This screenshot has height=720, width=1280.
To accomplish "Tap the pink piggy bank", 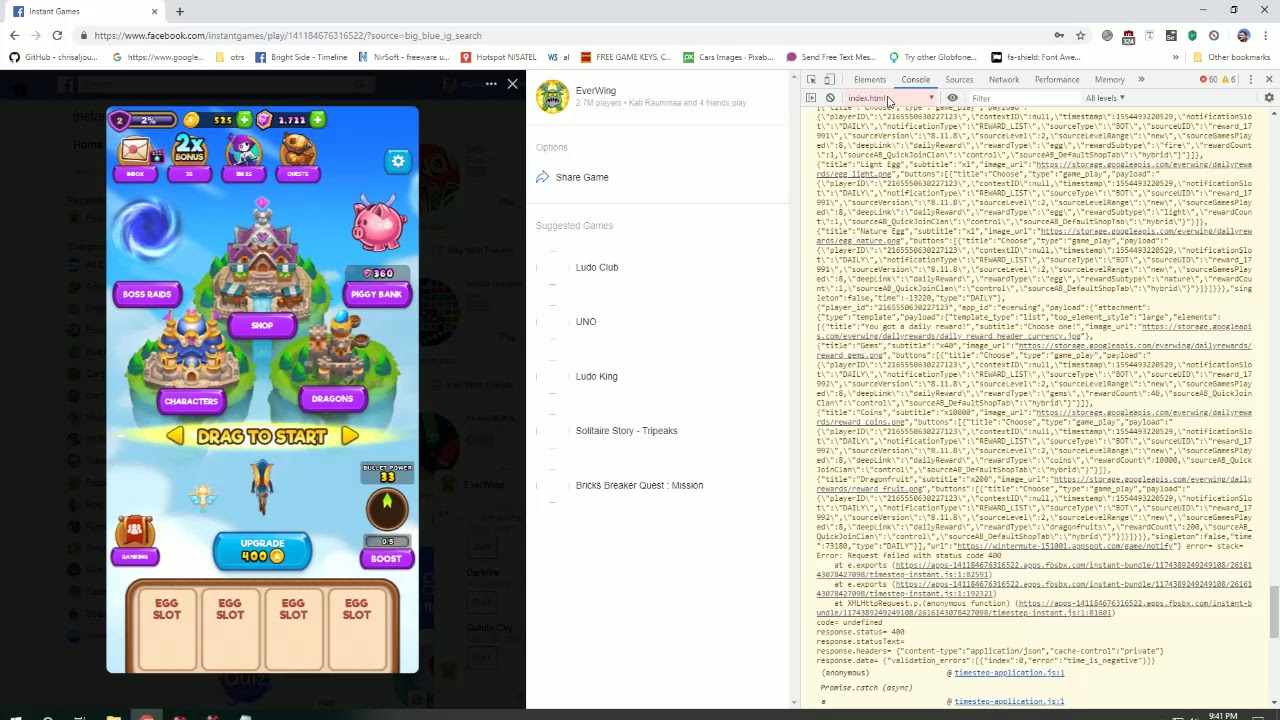I will (x=378, y=224).
